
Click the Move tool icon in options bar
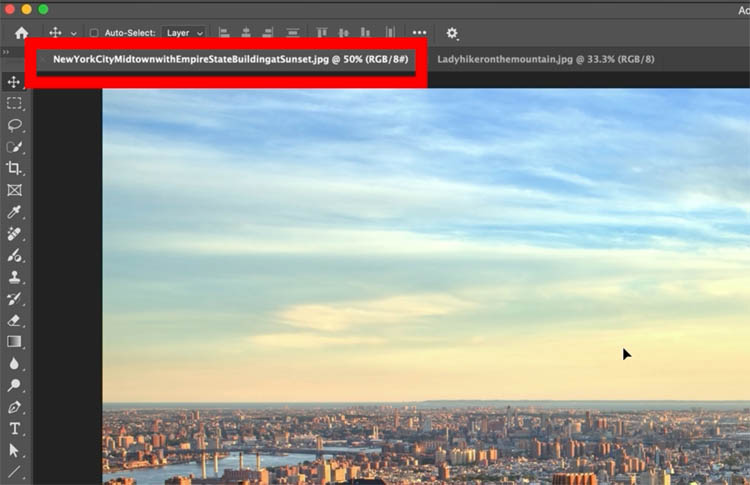click(x=55, y=33)
